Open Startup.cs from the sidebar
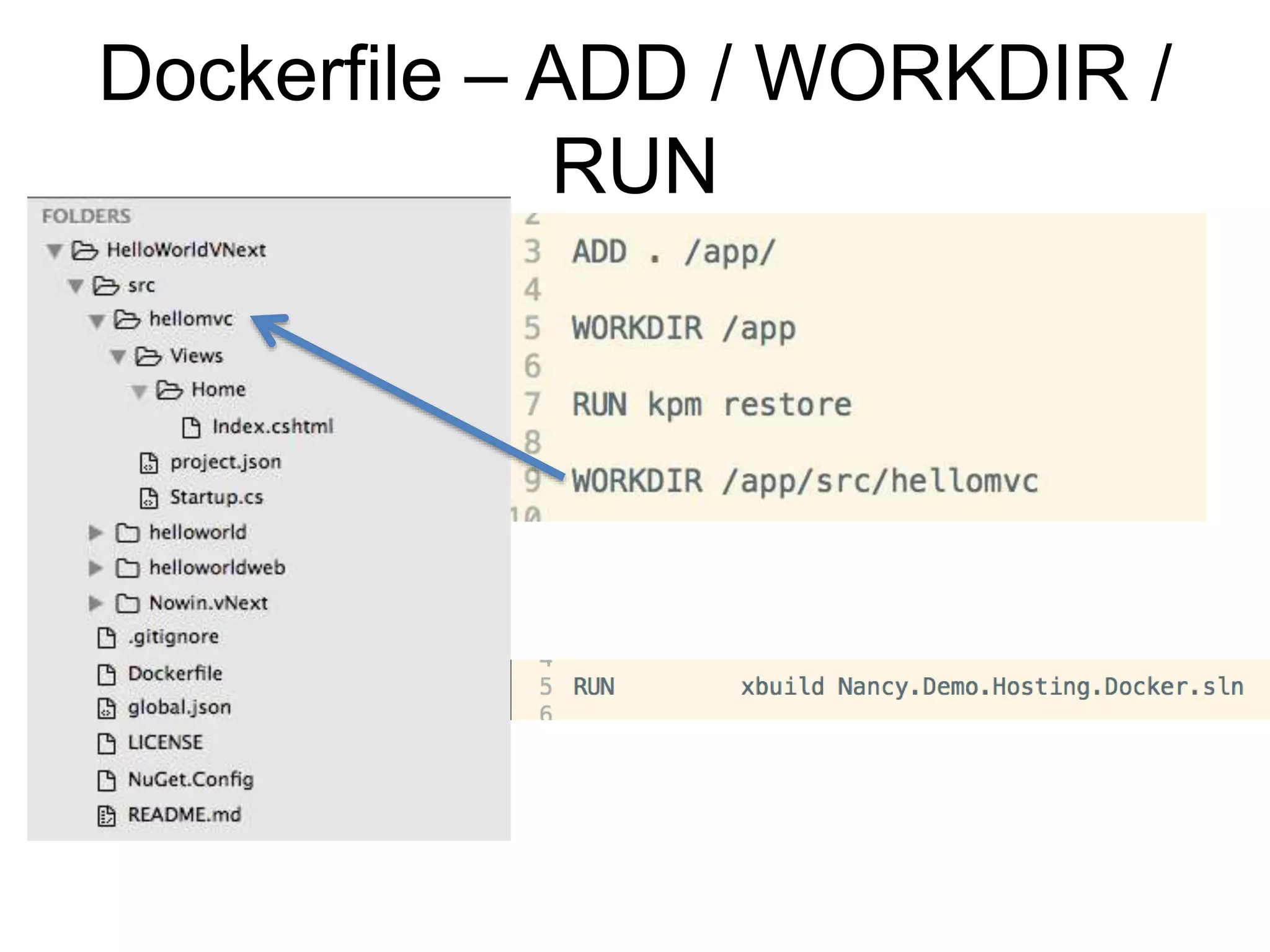The height and width of the screenshot is (952, 1270). [216, 497]
